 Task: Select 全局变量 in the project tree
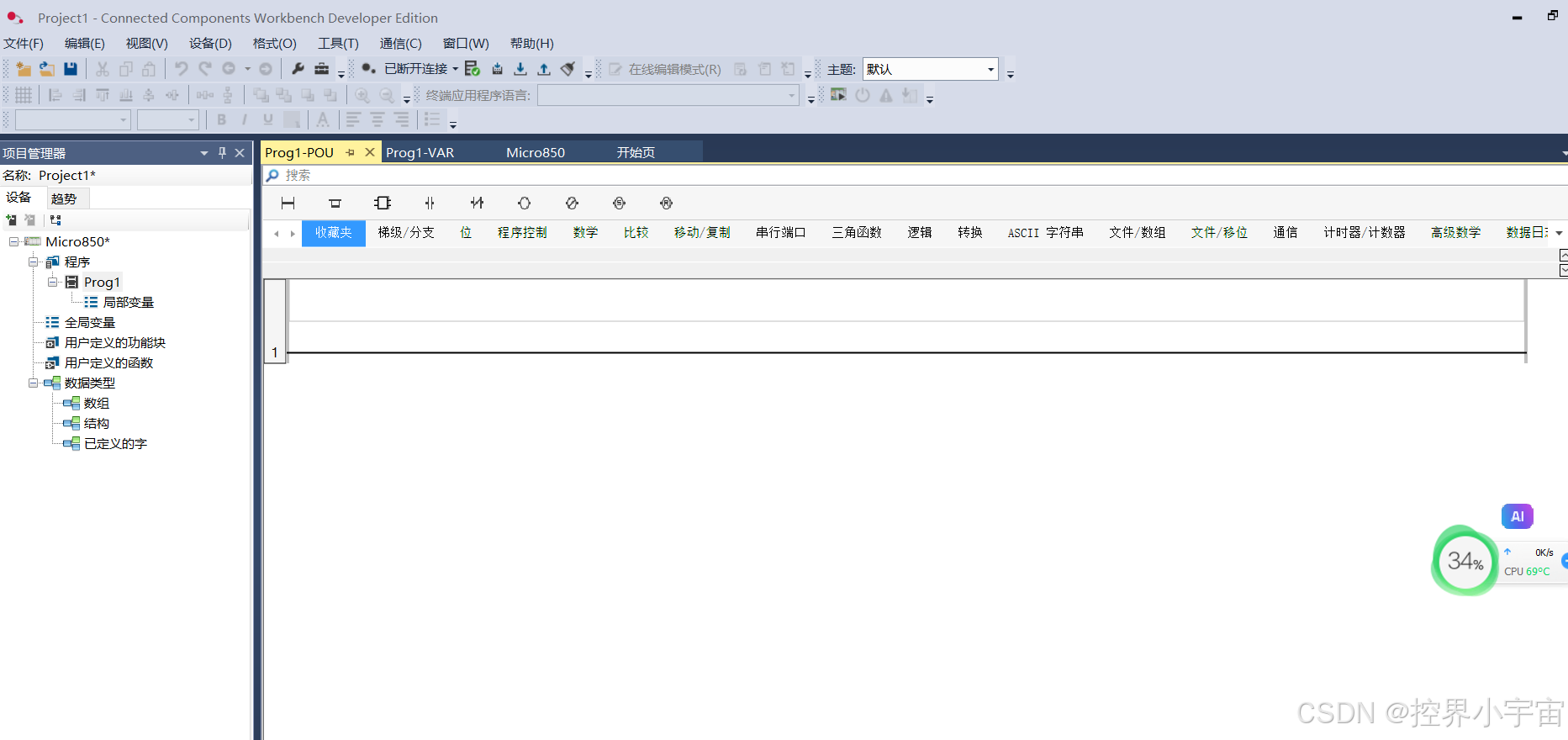[x=90, y=322]
